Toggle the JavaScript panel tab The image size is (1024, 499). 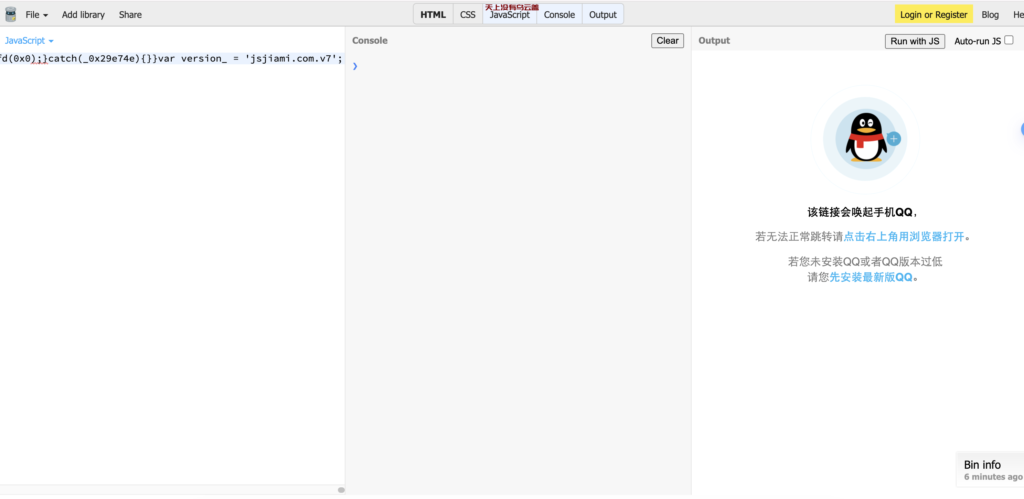[x=509, y=14]
